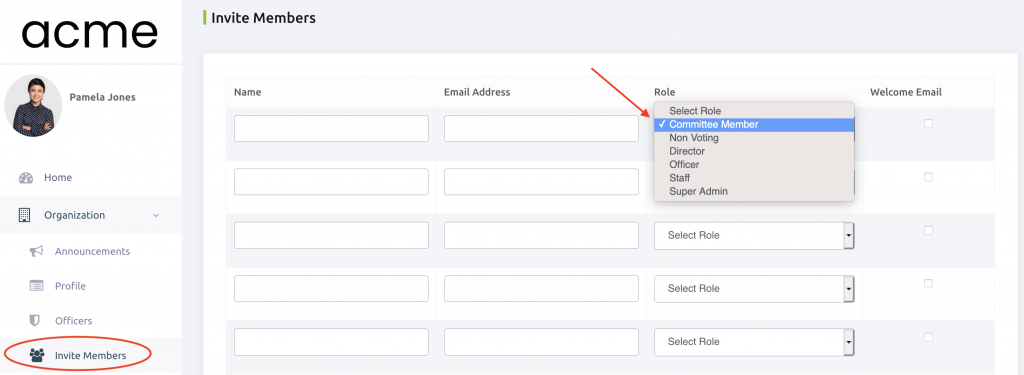Click the Profile card icon

[x=36, y=286]
